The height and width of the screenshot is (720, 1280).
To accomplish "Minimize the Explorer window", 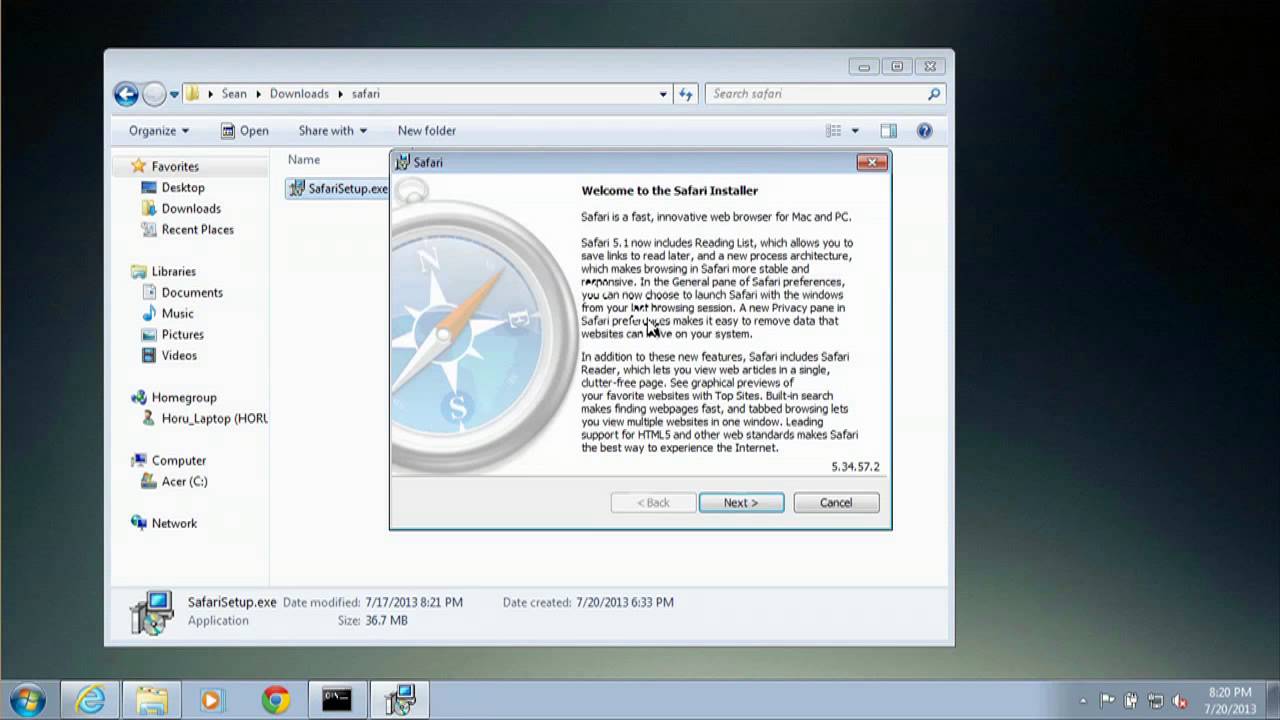I will tap(864, 67).
